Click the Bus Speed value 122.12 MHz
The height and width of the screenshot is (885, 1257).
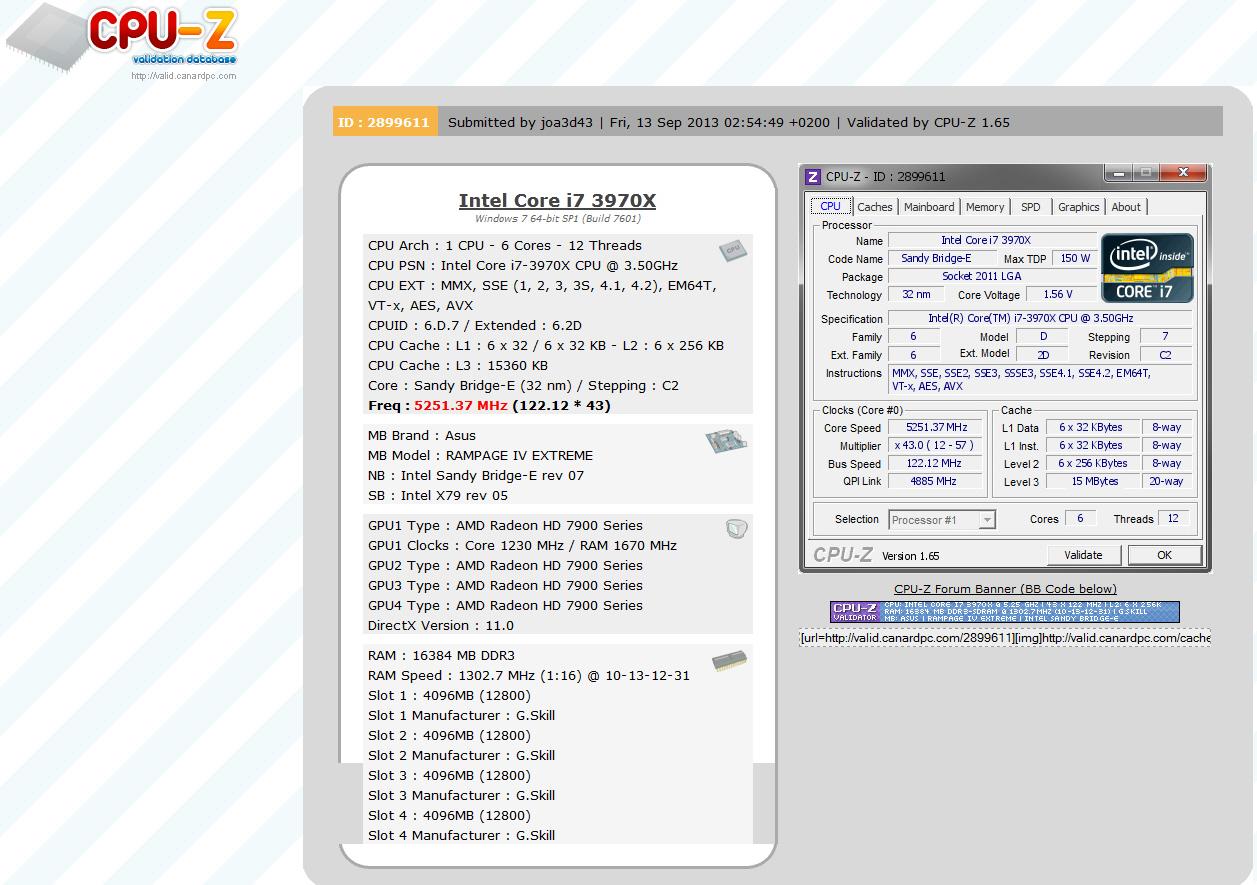click(937, 463)
